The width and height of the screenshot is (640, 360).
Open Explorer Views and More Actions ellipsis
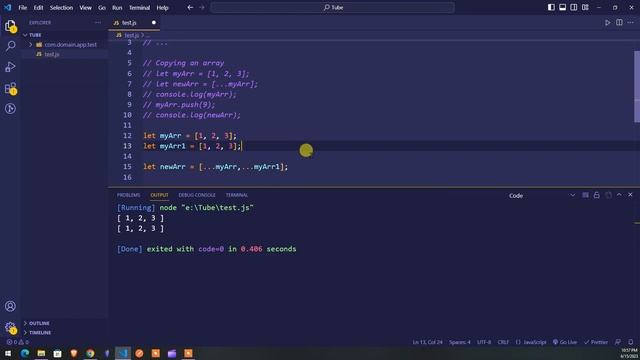tap(98, 23)
